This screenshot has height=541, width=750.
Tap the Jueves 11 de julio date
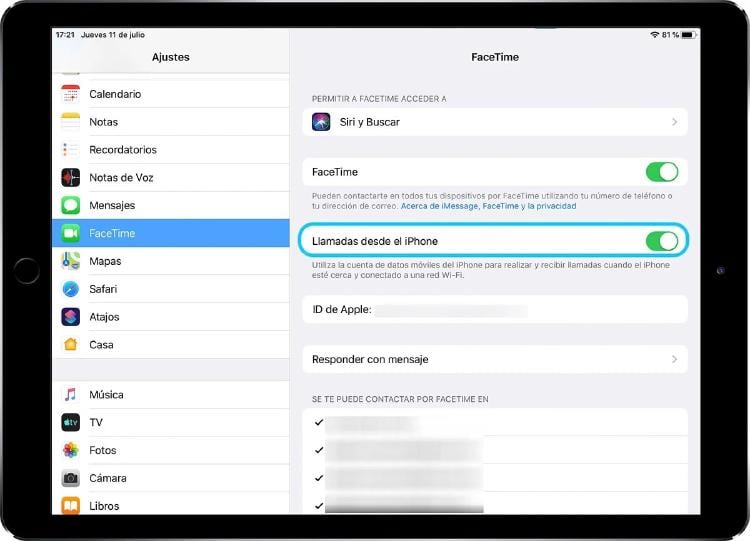click(113, 35)
